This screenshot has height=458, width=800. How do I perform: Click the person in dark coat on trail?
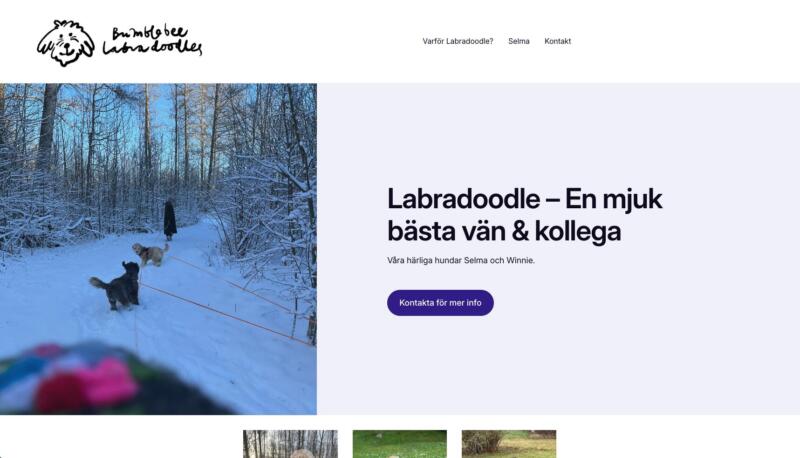170,219
